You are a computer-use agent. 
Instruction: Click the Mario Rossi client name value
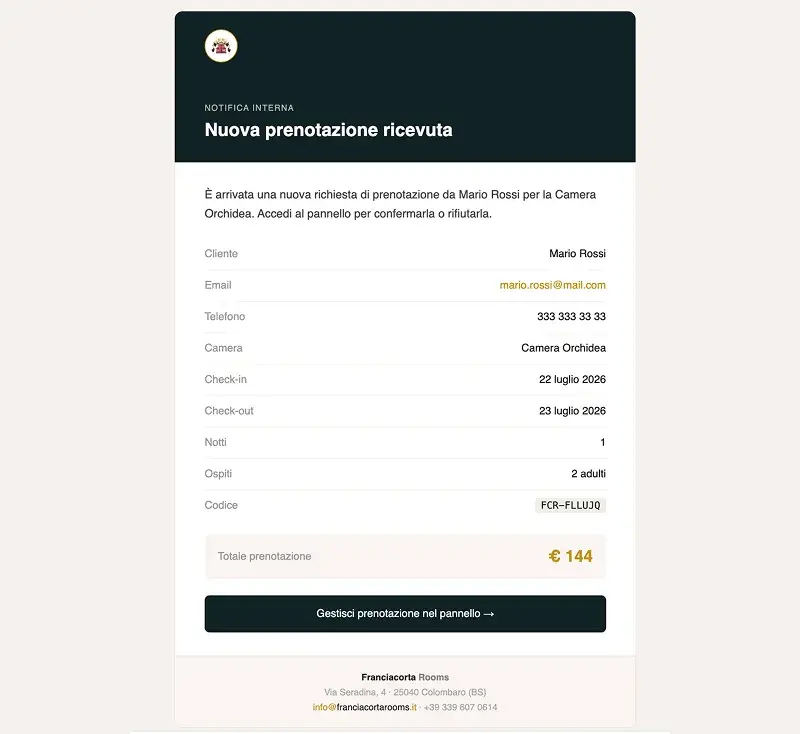pyautogui.click(x=577, y=254)
